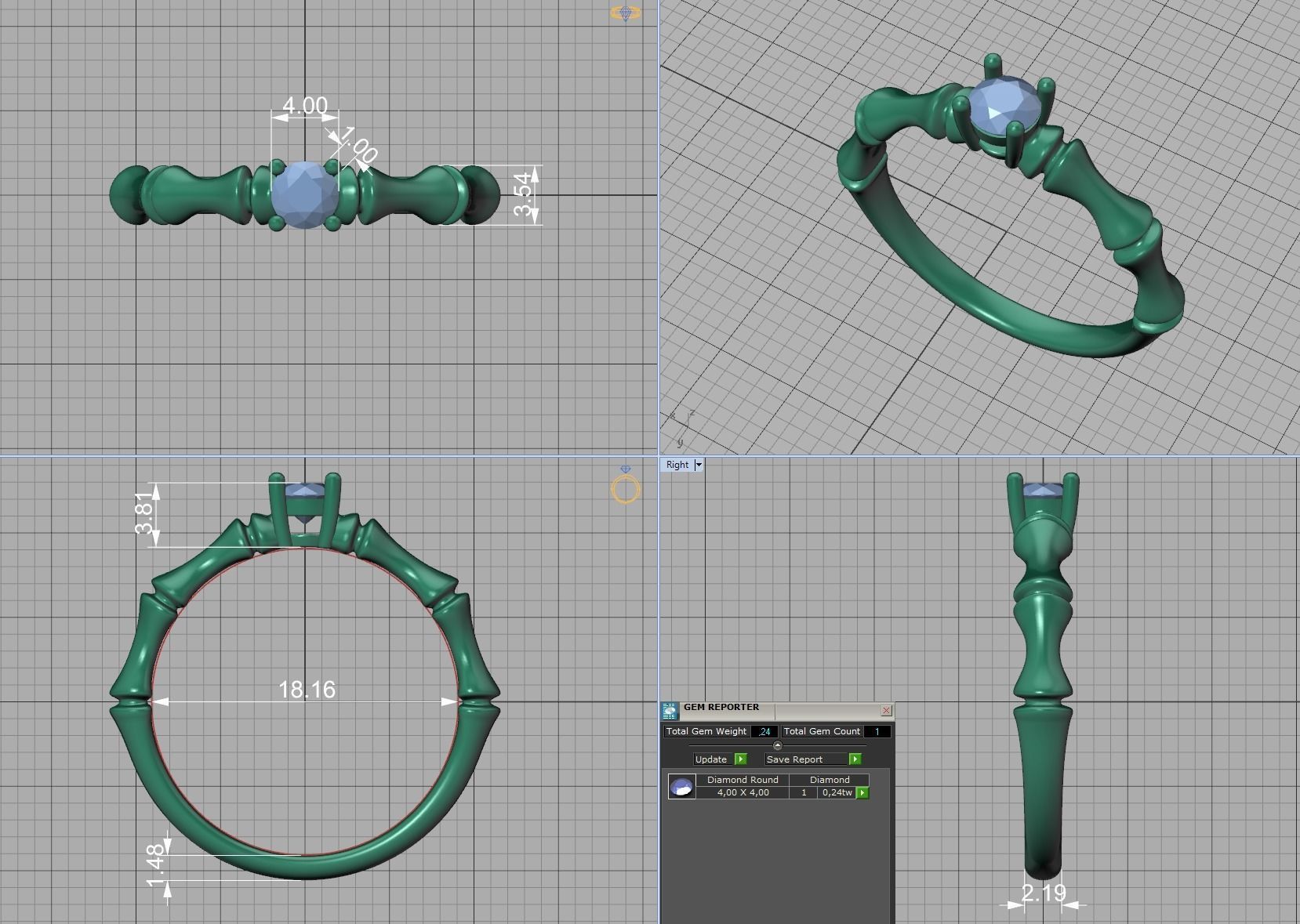Click the gem quantity cell showing 1

click(804, 792)
